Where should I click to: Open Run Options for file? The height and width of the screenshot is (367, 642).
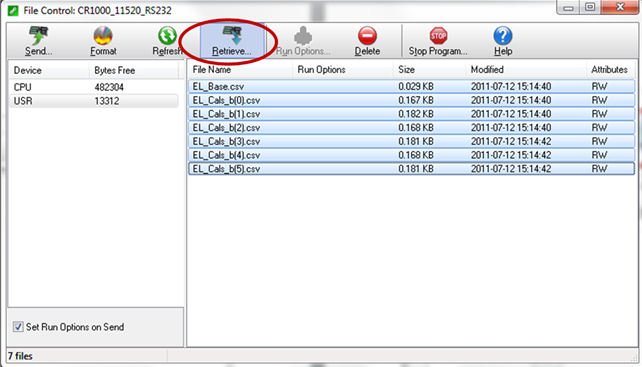point(303,41)
